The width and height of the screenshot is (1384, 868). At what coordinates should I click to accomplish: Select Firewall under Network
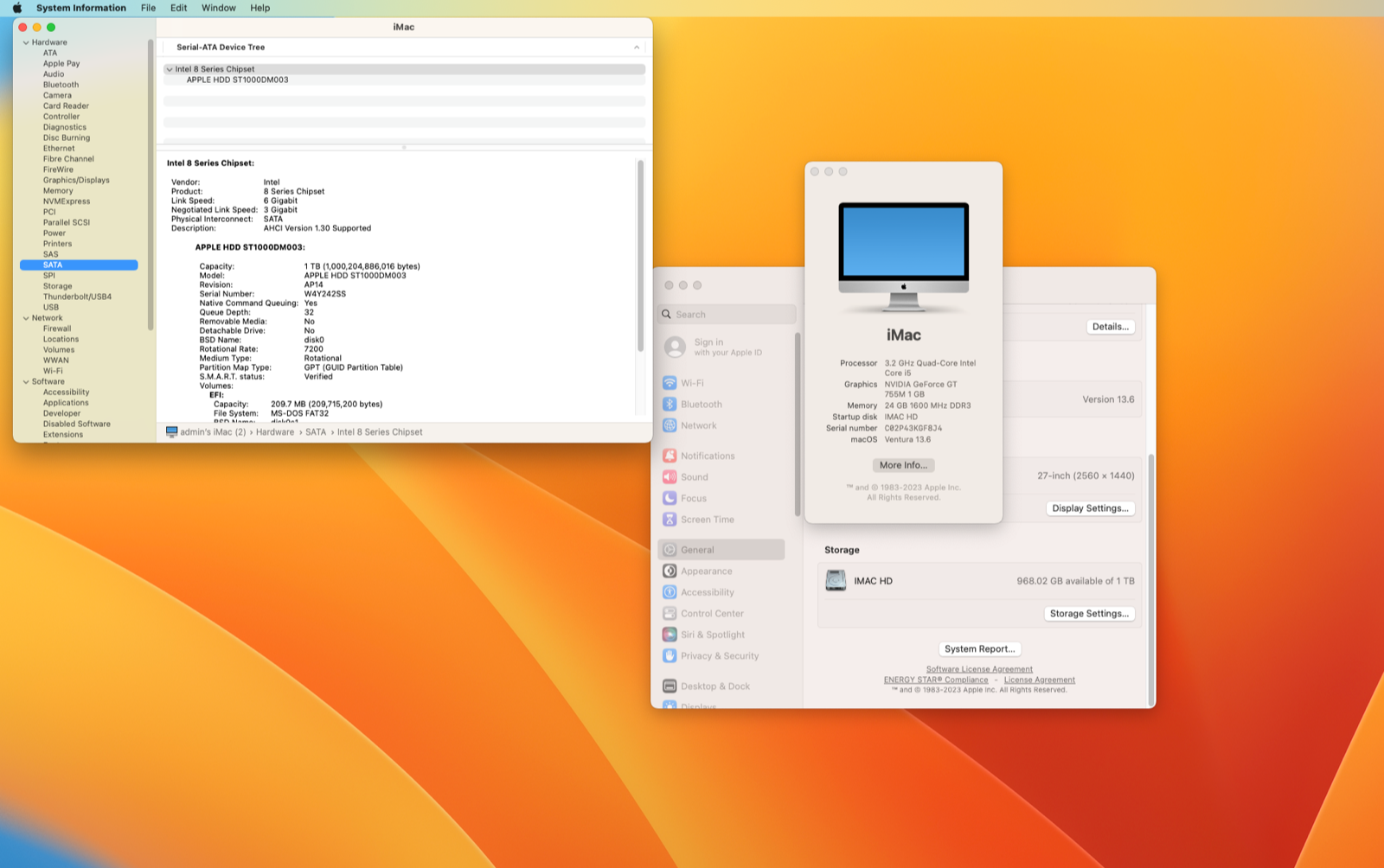pyautogui.click(x=57, y=329)
